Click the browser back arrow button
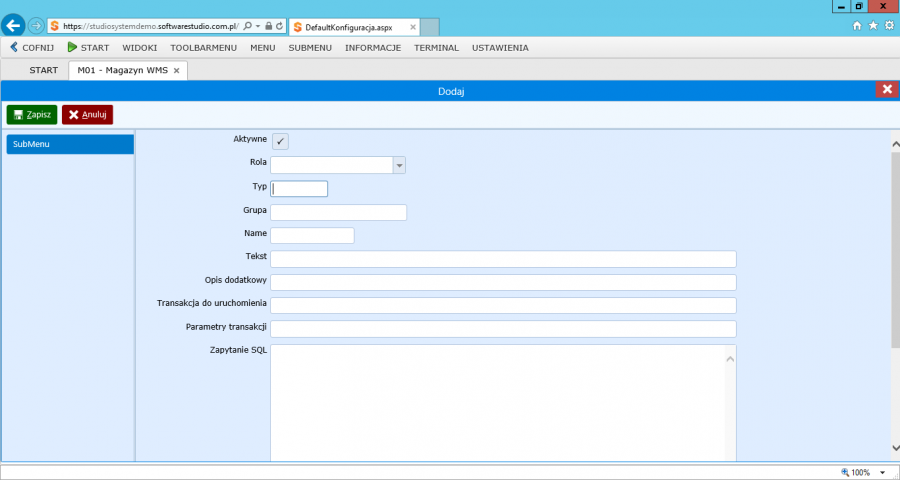 (13, 26)
